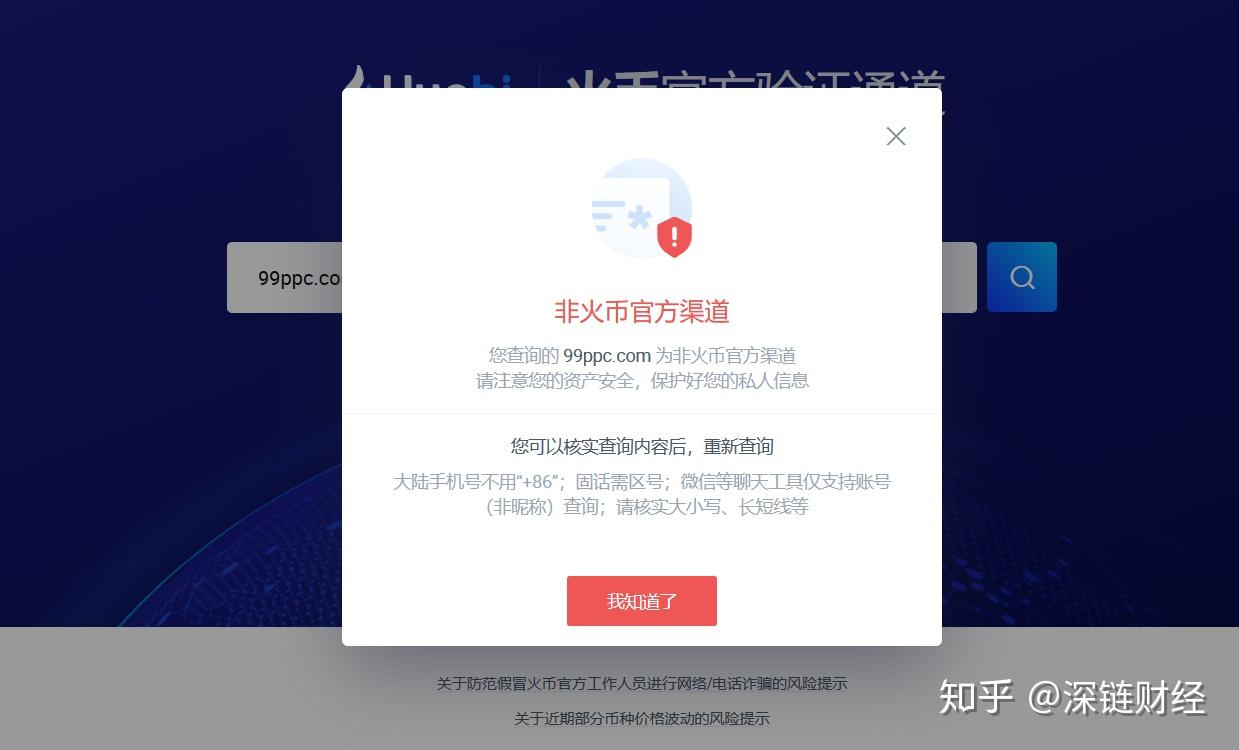Click the @深链财经 watermark text
This screenshot has width=1239, height=750.
[x=1117, y=697]
